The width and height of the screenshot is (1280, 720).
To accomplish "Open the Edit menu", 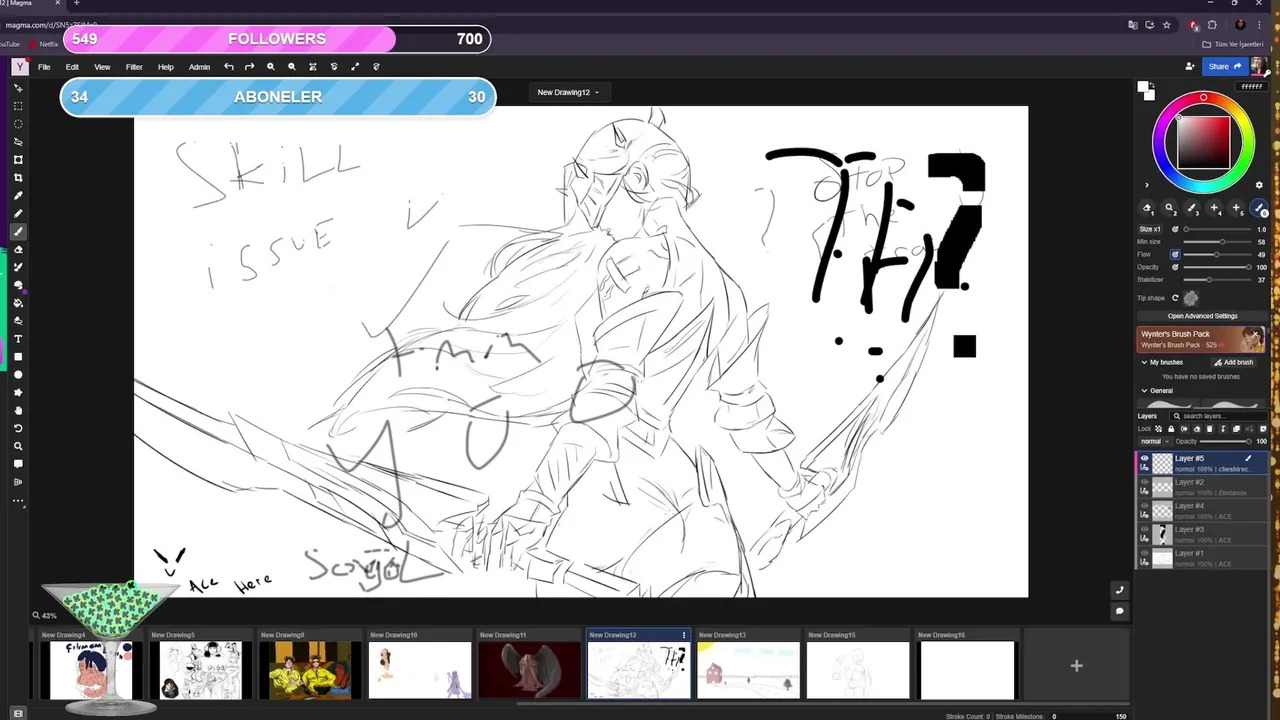I will point(72,67).
